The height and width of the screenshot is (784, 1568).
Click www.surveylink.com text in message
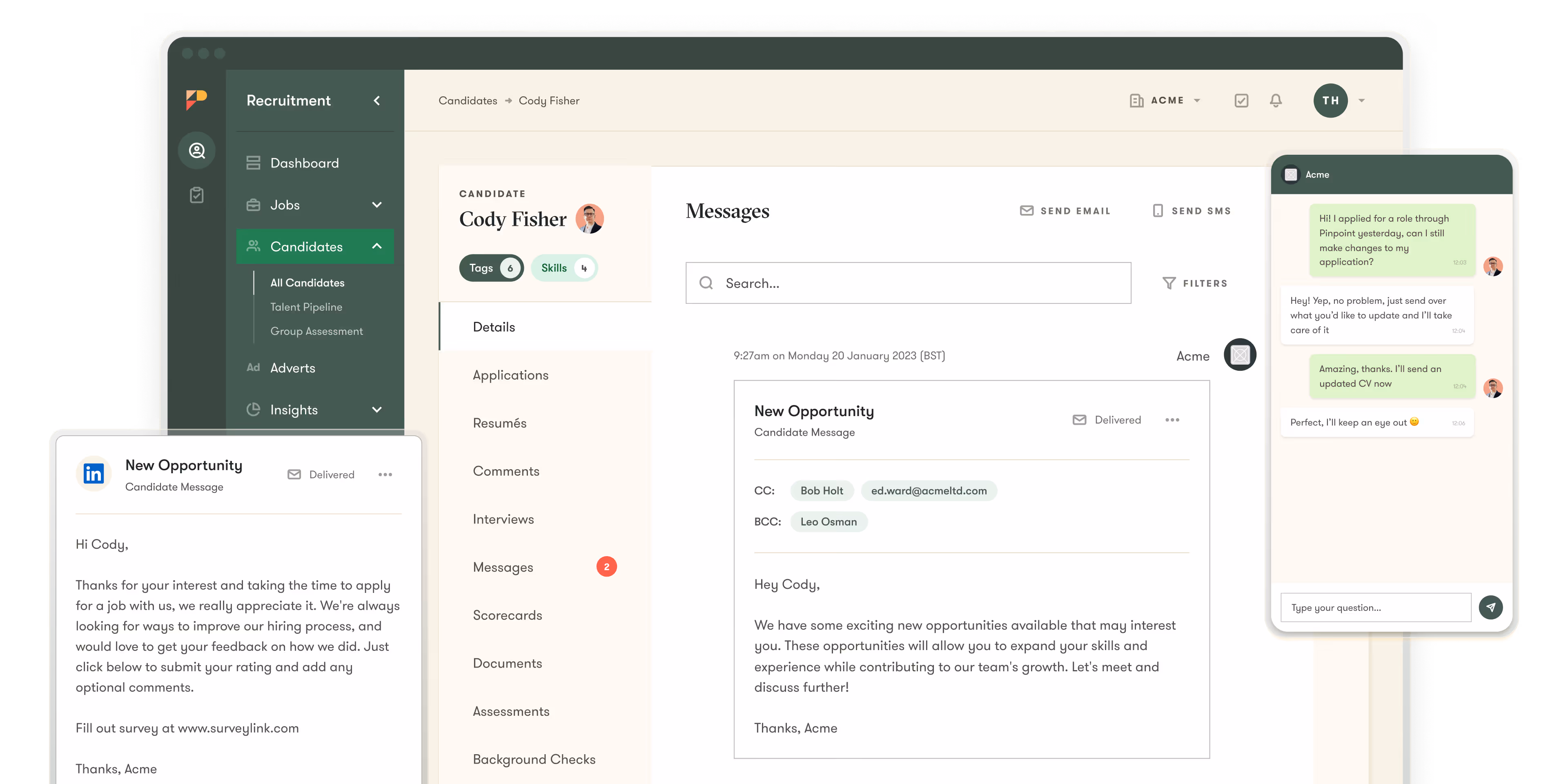[238, 728]
